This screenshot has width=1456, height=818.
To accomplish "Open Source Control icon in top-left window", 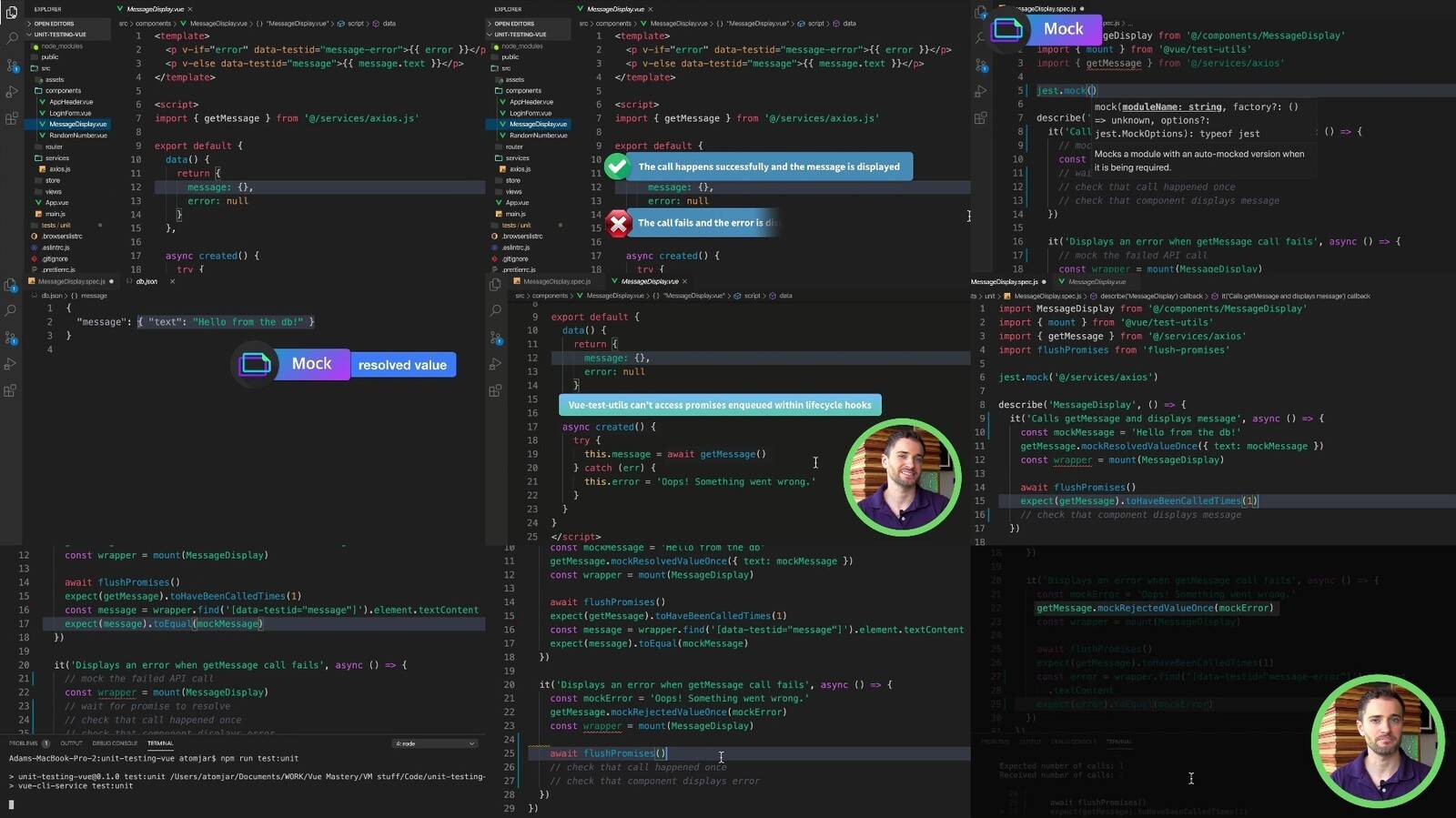I will 13,66.
